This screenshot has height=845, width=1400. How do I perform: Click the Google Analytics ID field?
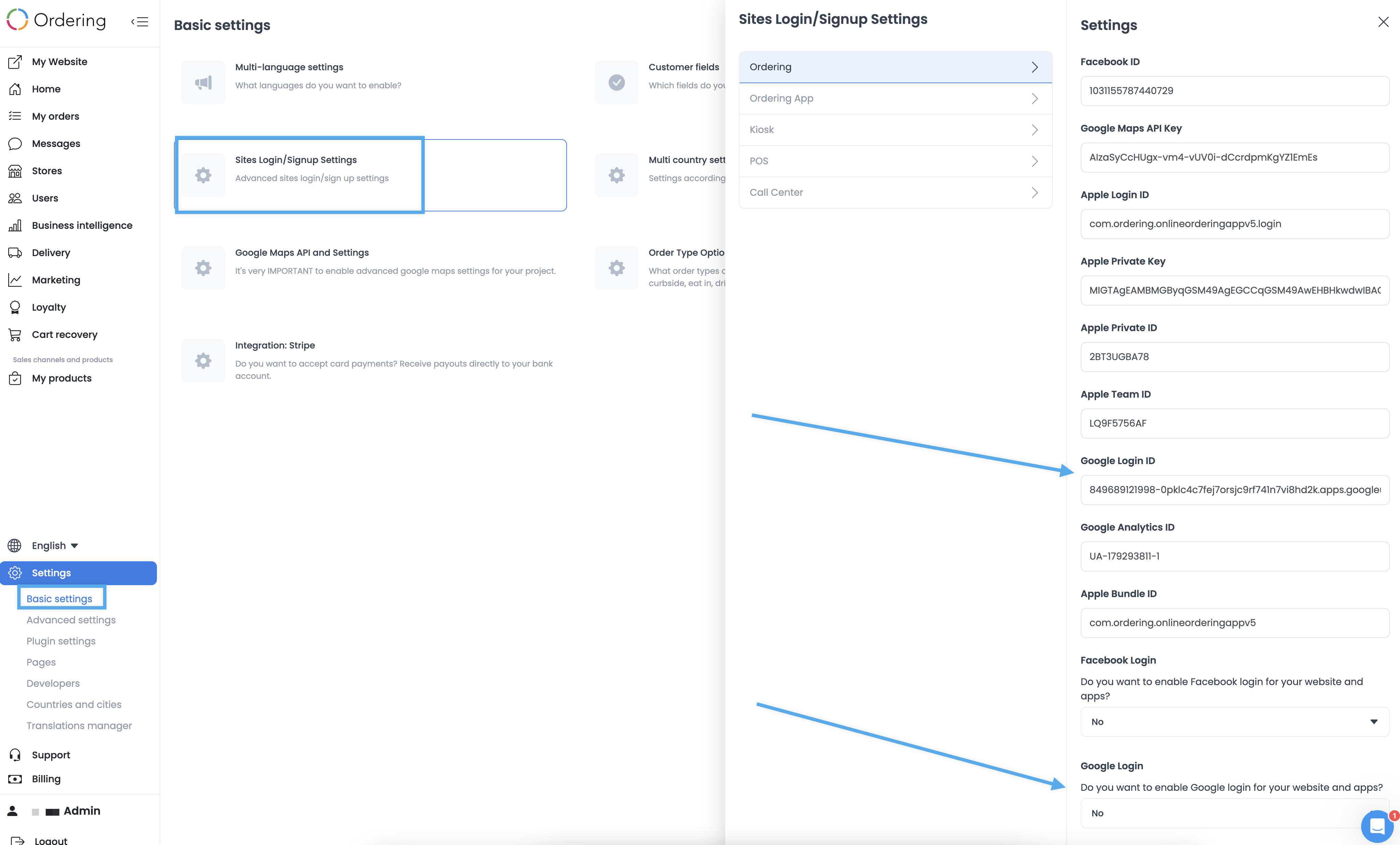tap(1235, 557)
